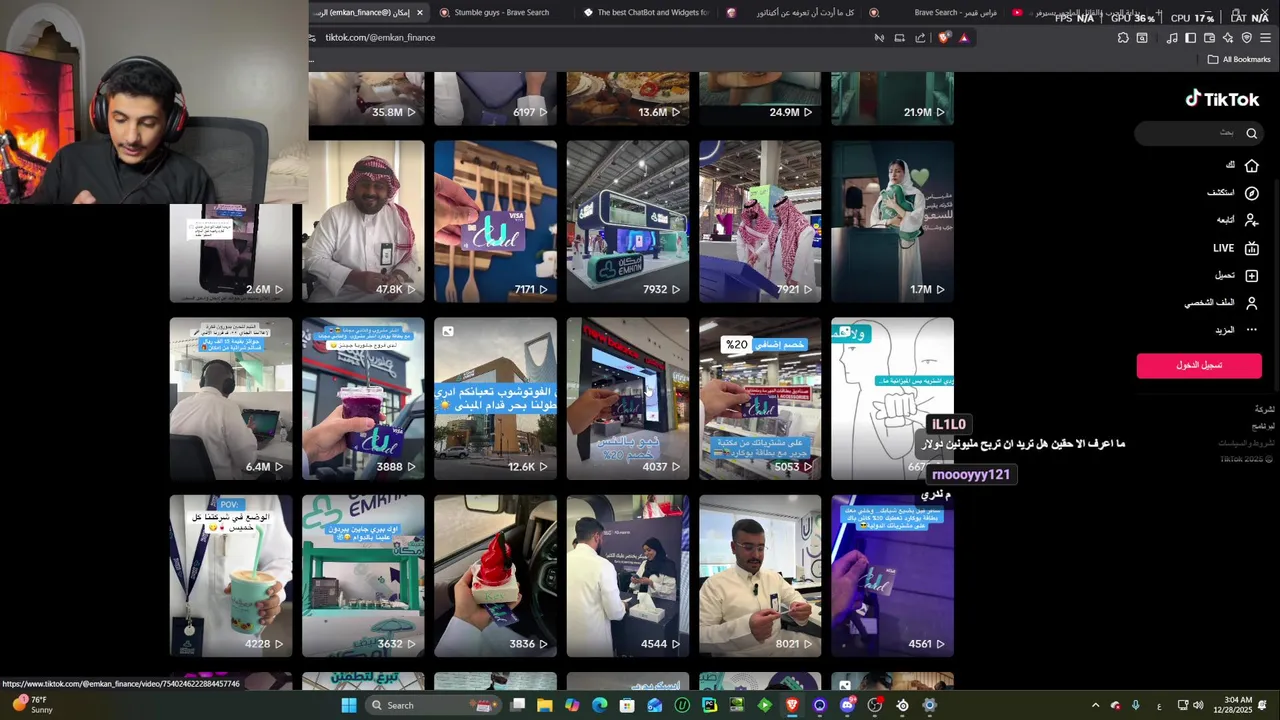Open the LIVE icon in TikTok sidebar
Viewport: 1280px width, 720px height.
click(x=1251, y=248)
